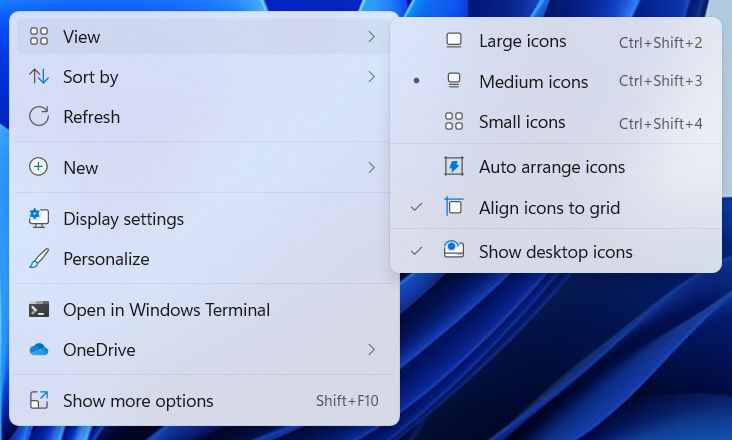Expand the New submenu chevron
This screenshot has height=440, width=732.
click(x=372, y=168)
